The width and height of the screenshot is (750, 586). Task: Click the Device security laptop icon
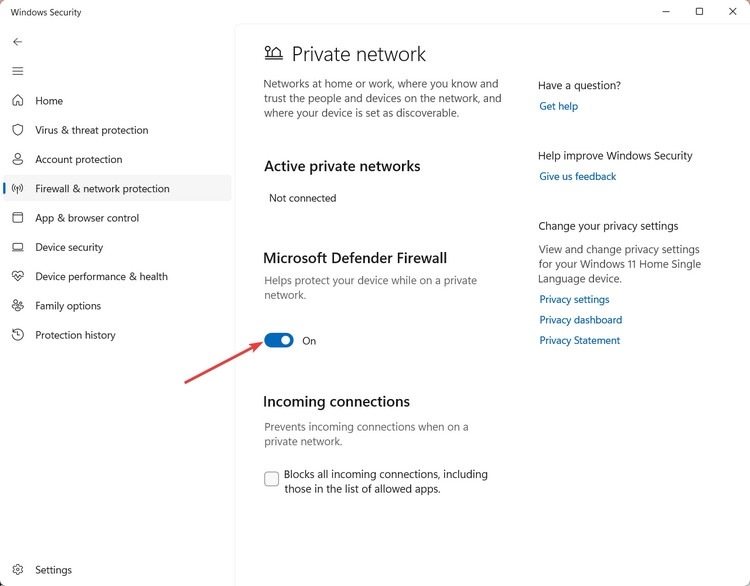click(x=18, y=247)
